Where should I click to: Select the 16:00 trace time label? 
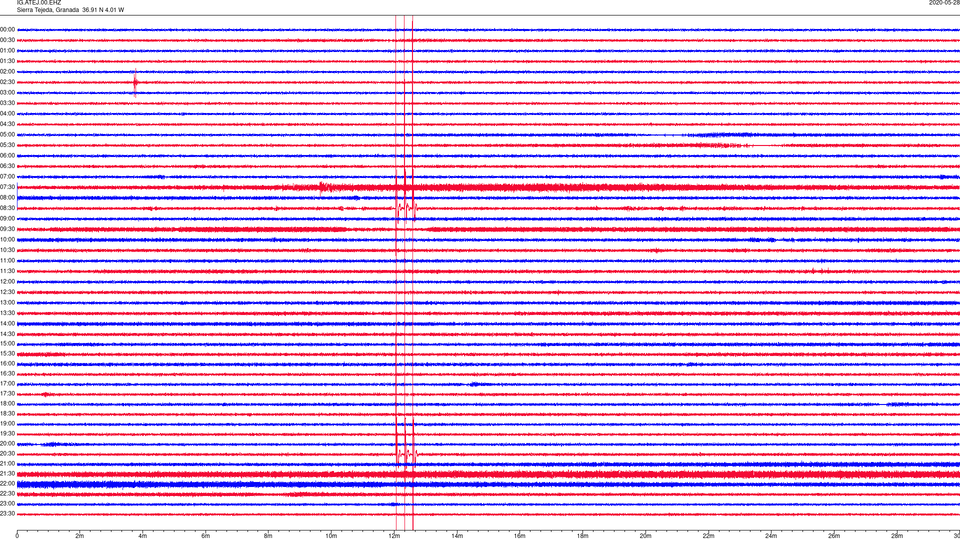pyautogui.click(x=7, y=364)
